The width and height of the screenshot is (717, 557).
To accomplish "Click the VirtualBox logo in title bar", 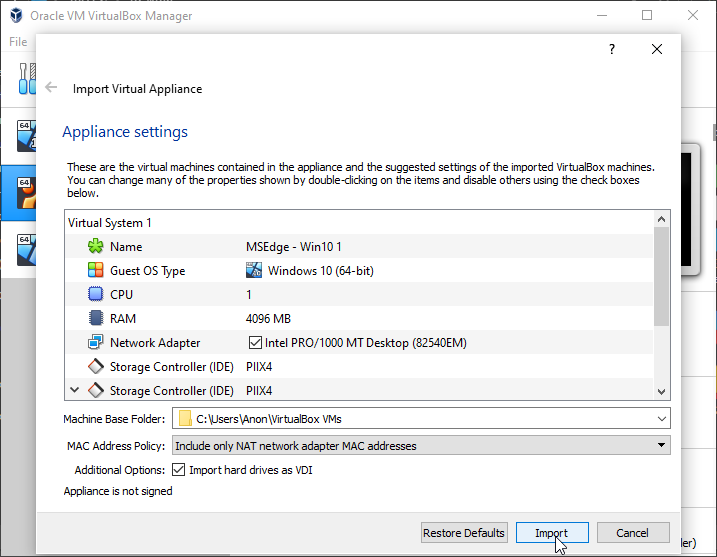I will click(x=14, y=15).
